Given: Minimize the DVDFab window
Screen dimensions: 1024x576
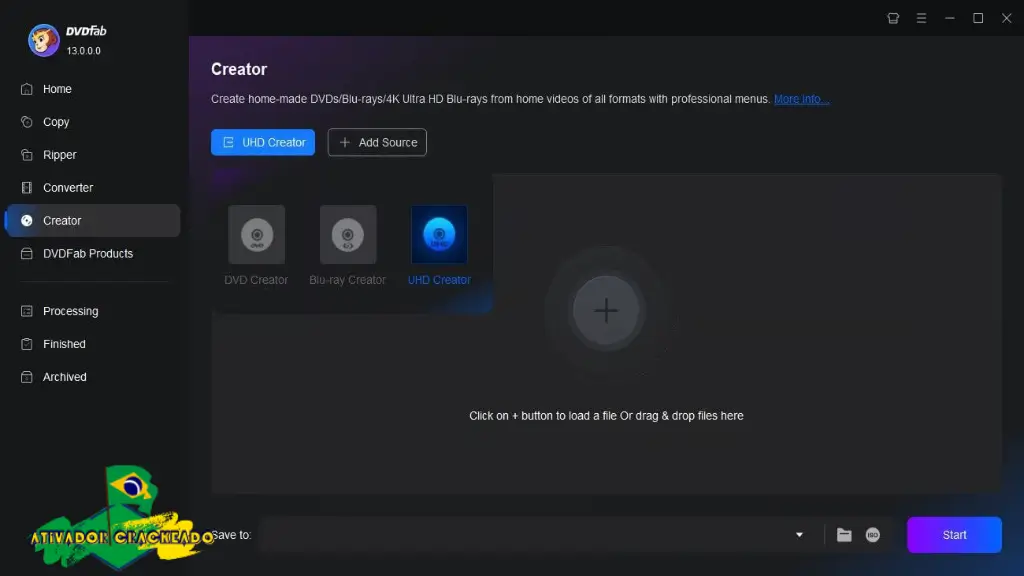Looking at the screenshot, I should tap(950, 18).
